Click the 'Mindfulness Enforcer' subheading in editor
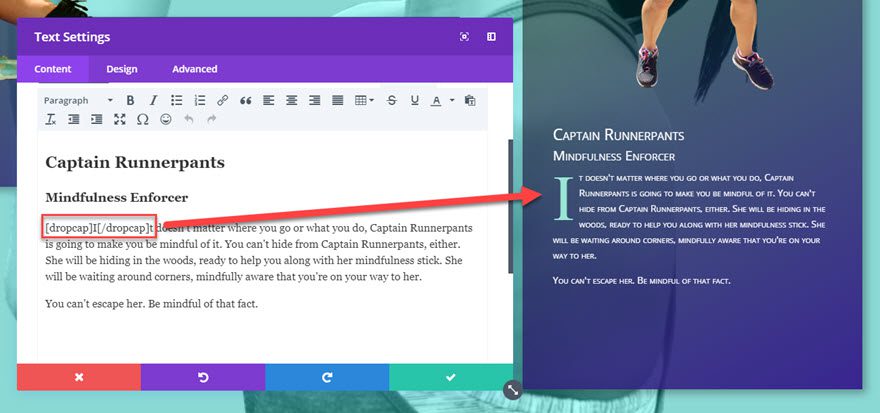The height and width of the screenshot is (413, 880). [x=117, y=198]
